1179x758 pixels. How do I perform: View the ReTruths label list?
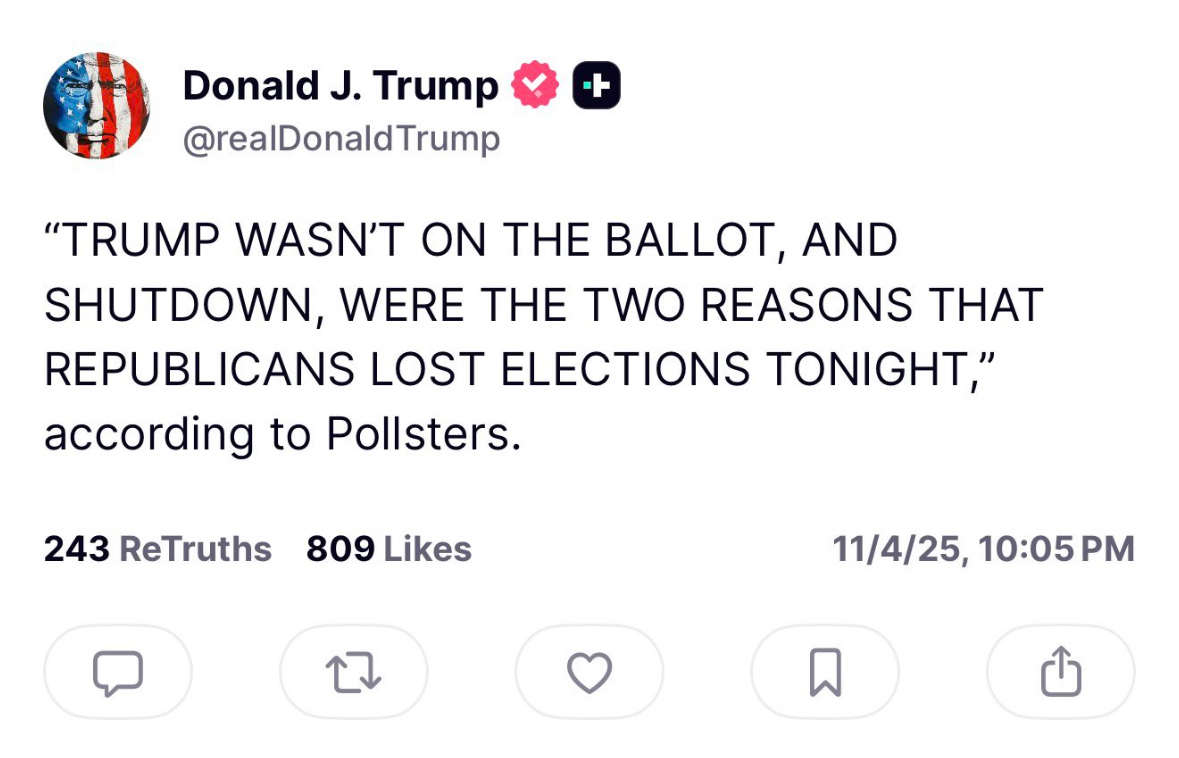tap(195, 549)
